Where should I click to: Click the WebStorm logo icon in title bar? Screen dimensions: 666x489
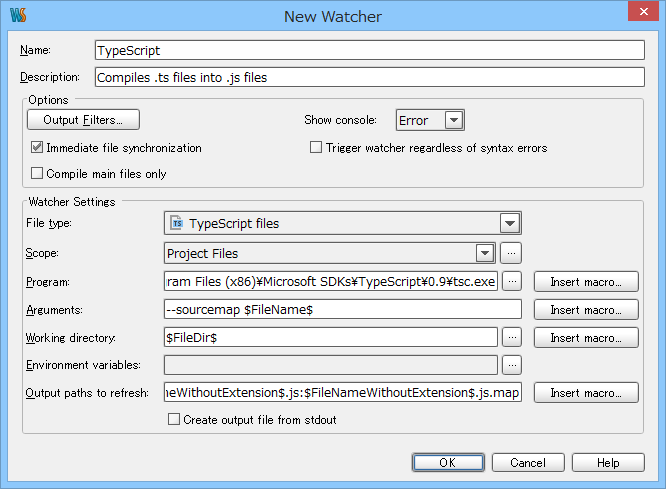(18, 15)
